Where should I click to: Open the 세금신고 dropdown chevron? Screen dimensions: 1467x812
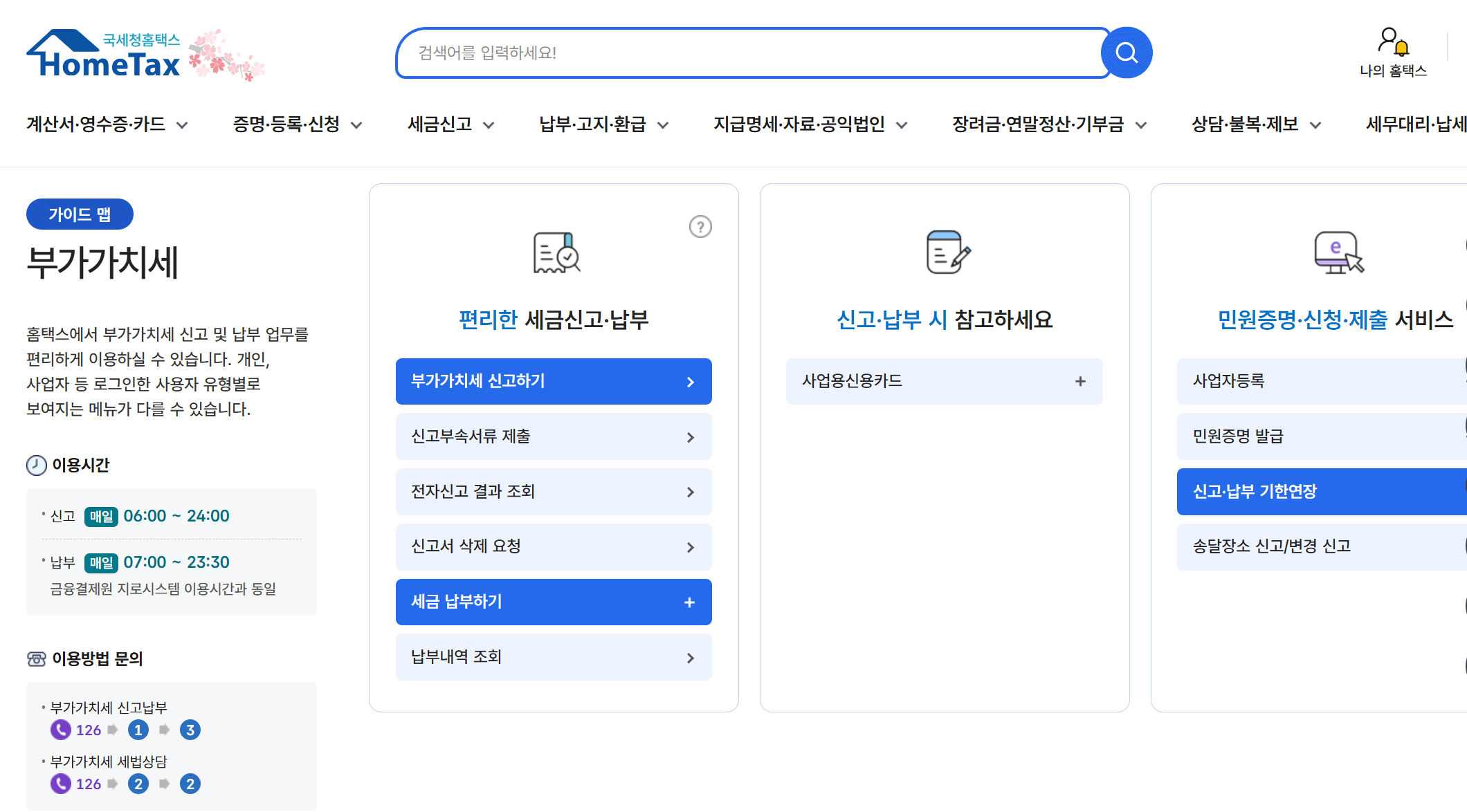[x=489, y=125]
